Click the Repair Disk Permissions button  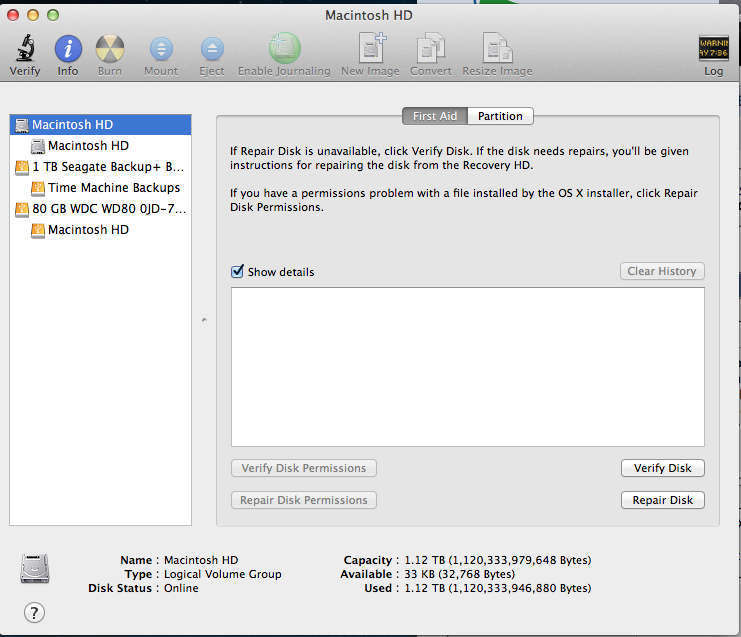point(304,500)
